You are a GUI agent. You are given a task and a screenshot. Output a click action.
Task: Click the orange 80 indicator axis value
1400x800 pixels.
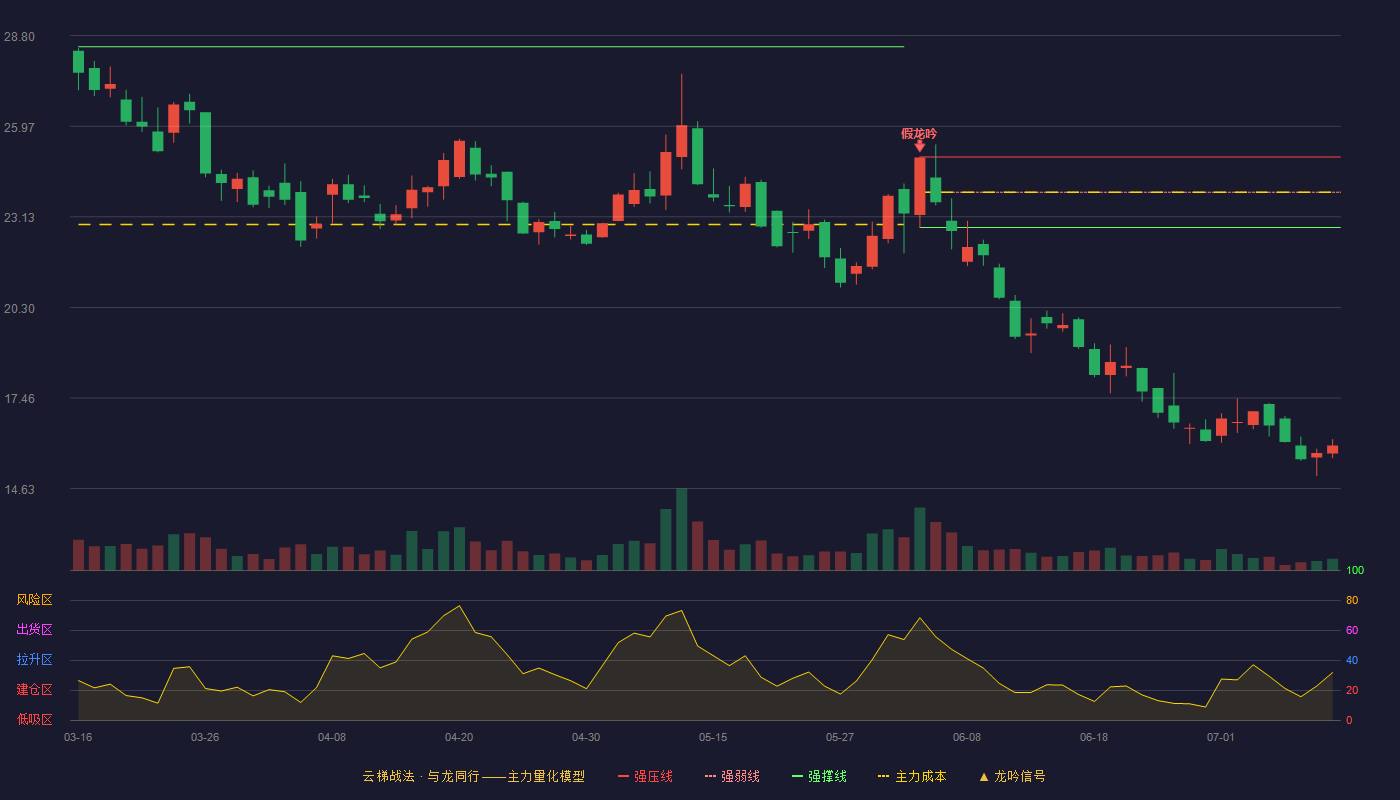(x=1352, y=601)
